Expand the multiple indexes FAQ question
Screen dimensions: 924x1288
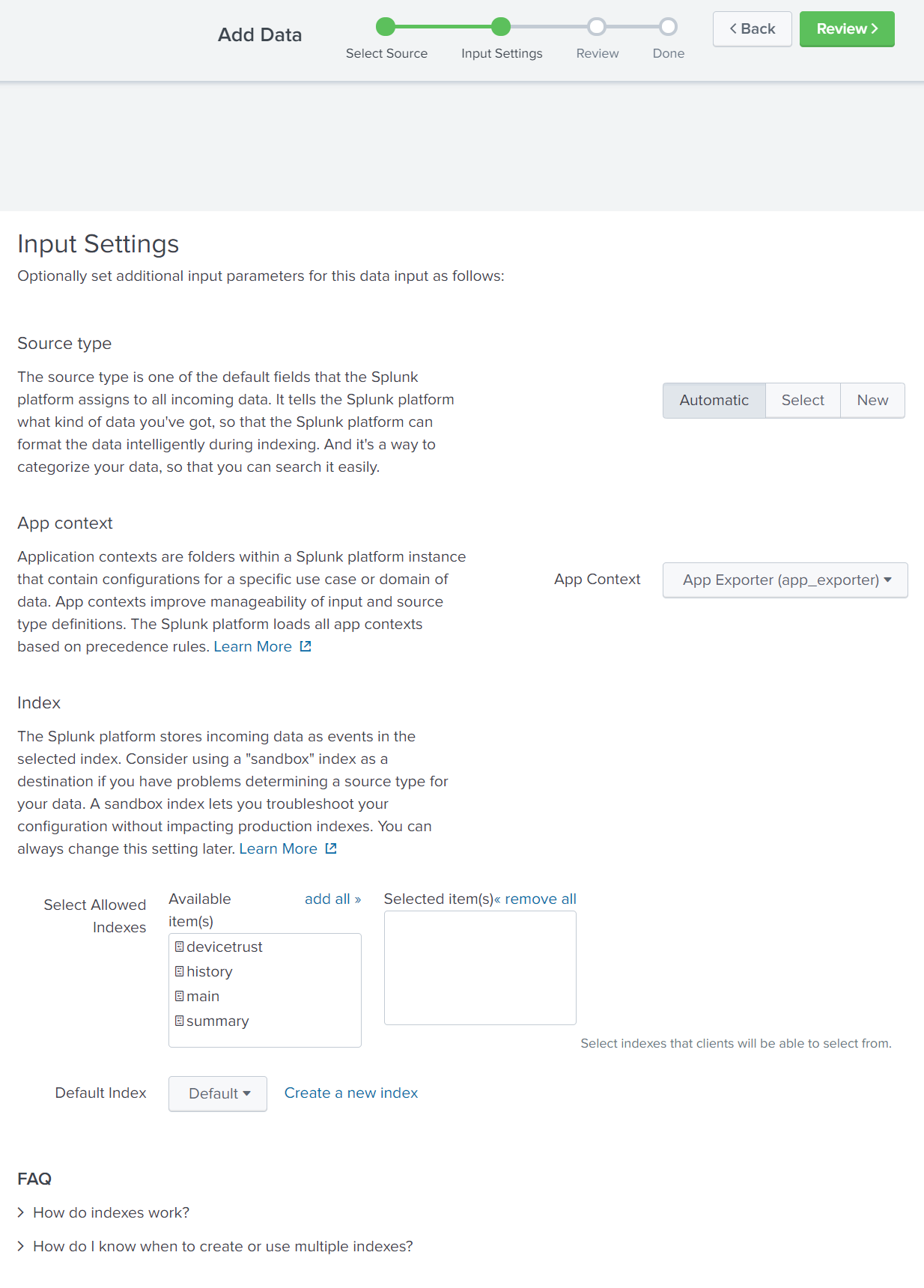pyautogui.click(x=222, y=1245)
